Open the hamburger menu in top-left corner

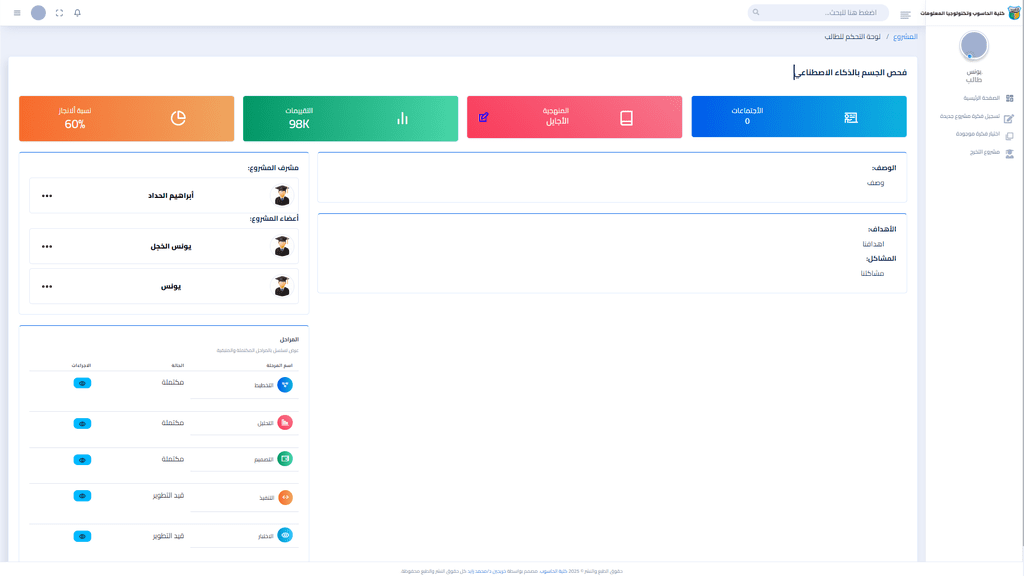17,12
